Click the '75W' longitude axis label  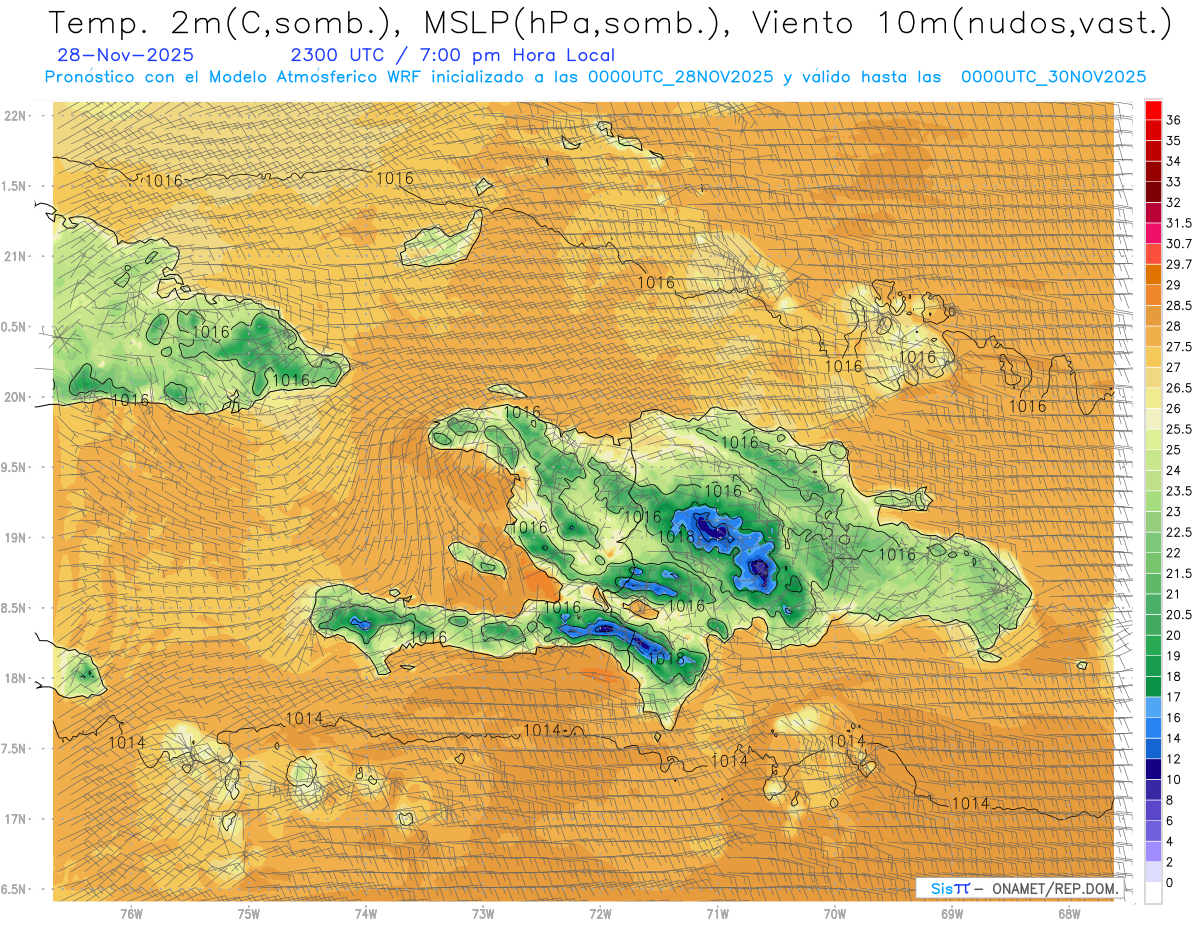[248, 915]
